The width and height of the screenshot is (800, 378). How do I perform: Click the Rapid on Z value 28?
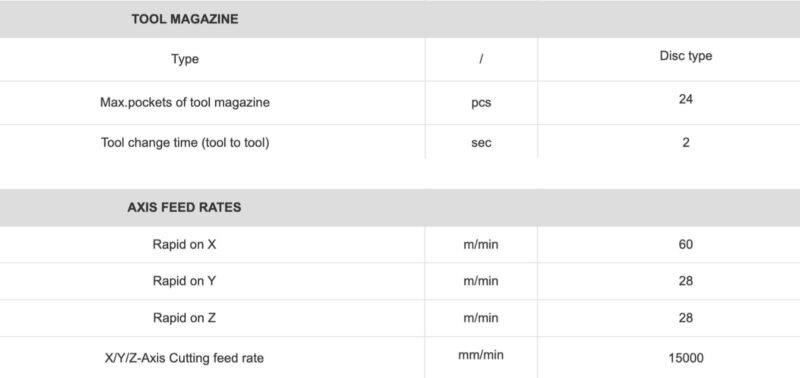(686, 318)
